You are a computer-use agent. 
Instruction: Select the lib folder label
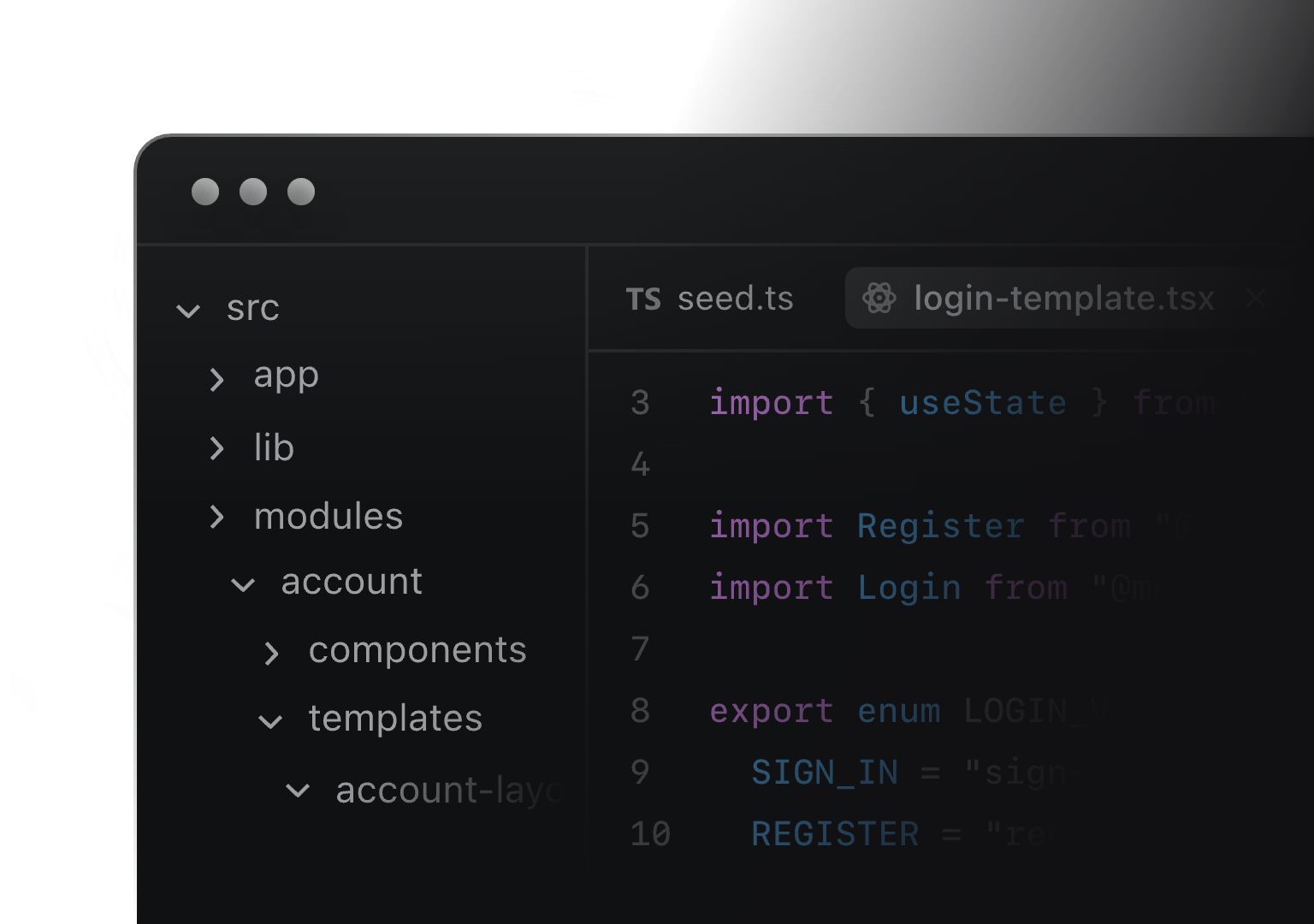(x=274, y=448)
